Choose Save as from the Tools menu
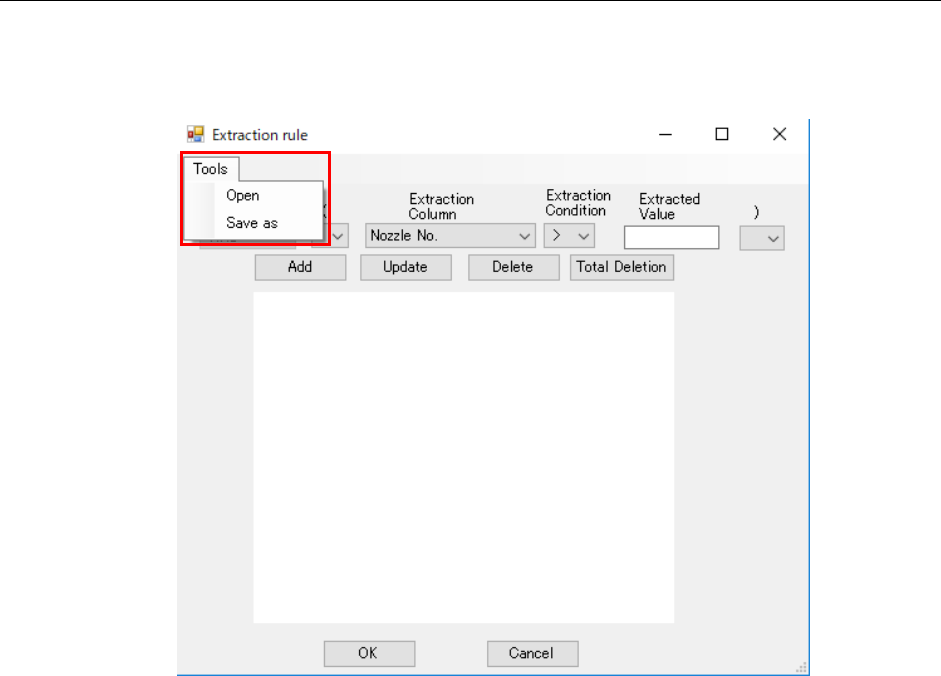The image size is (941, 676). point(253,223)
